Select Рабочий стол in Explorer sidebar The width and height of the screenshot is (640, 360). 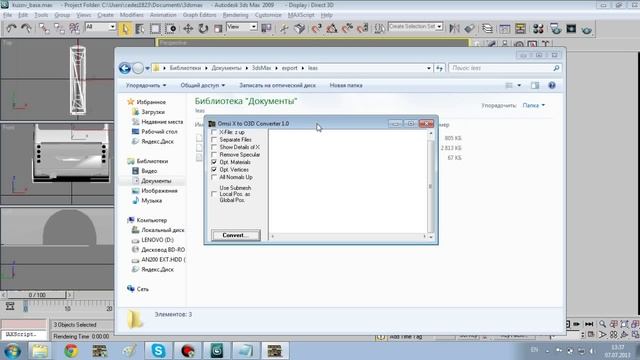tap(159, 131)
